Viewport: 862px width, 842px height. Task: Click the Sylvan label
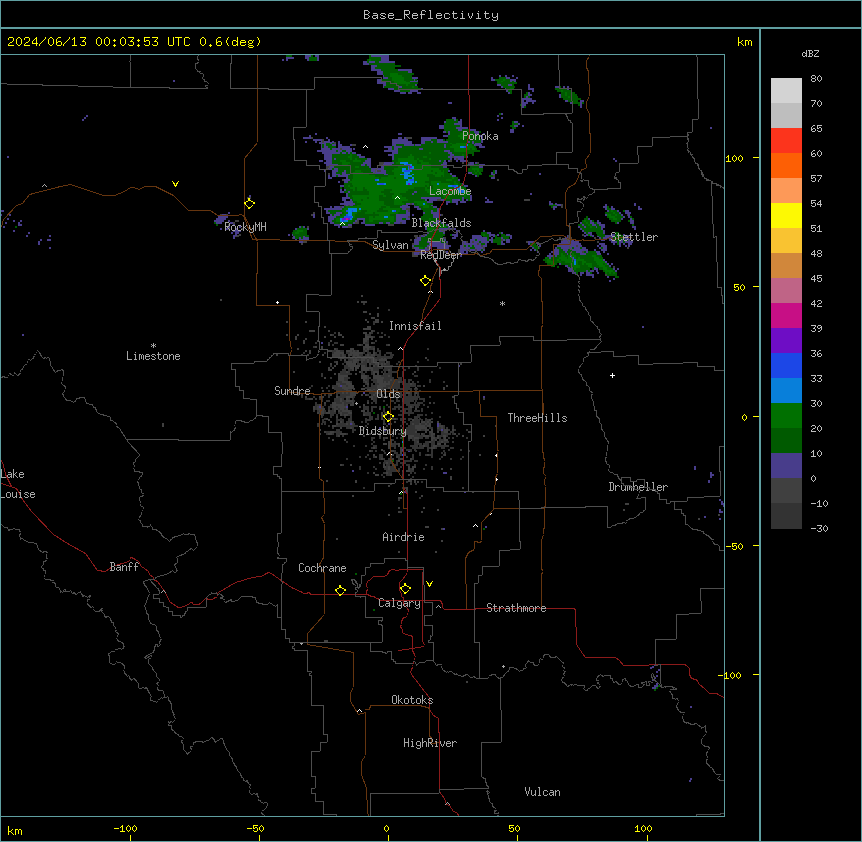(x=390, y=245)
